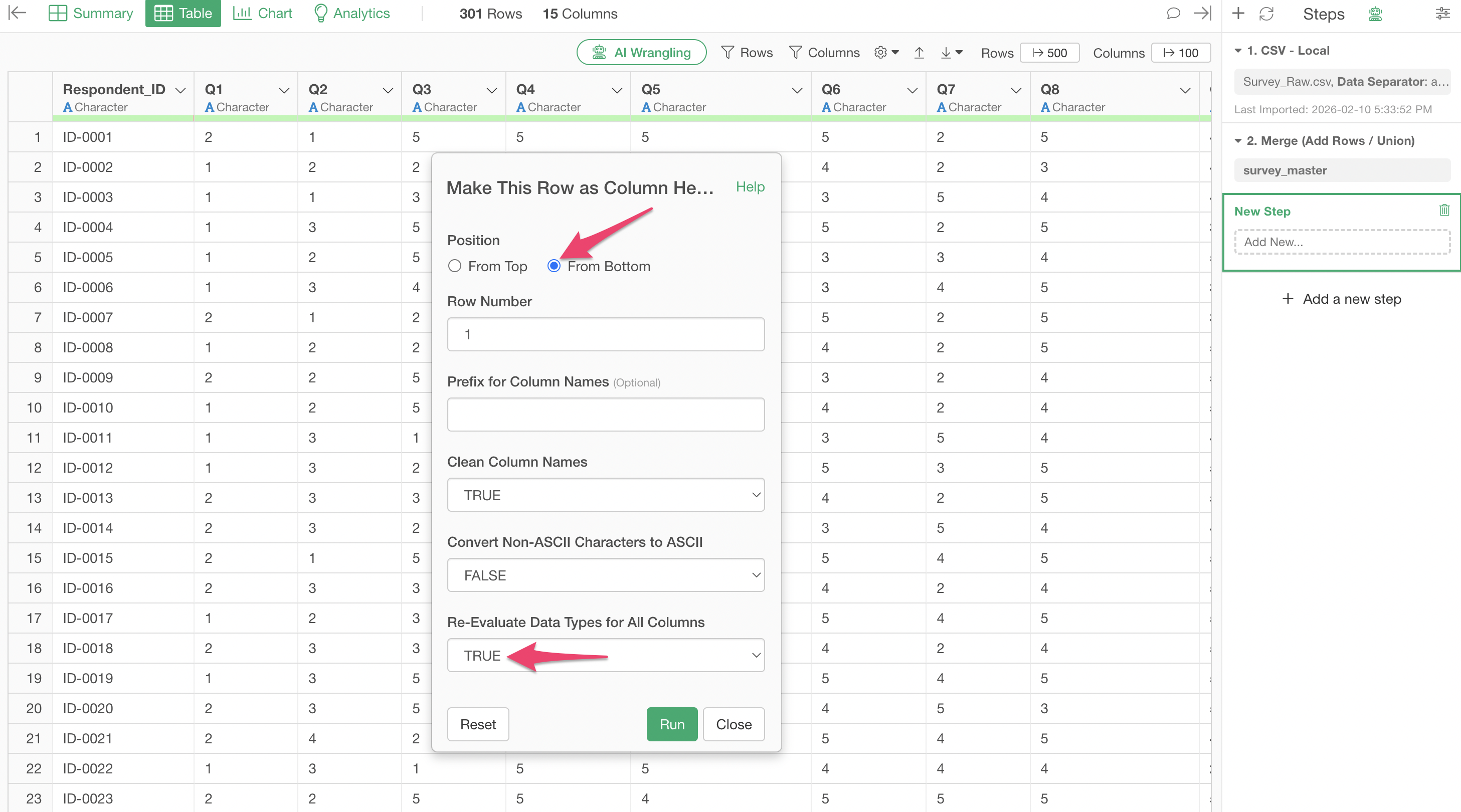This screenshot has height=812, width=1461.
Task: Open Re-Evaluate Data Types dropdown
Action: coord(605,656)
